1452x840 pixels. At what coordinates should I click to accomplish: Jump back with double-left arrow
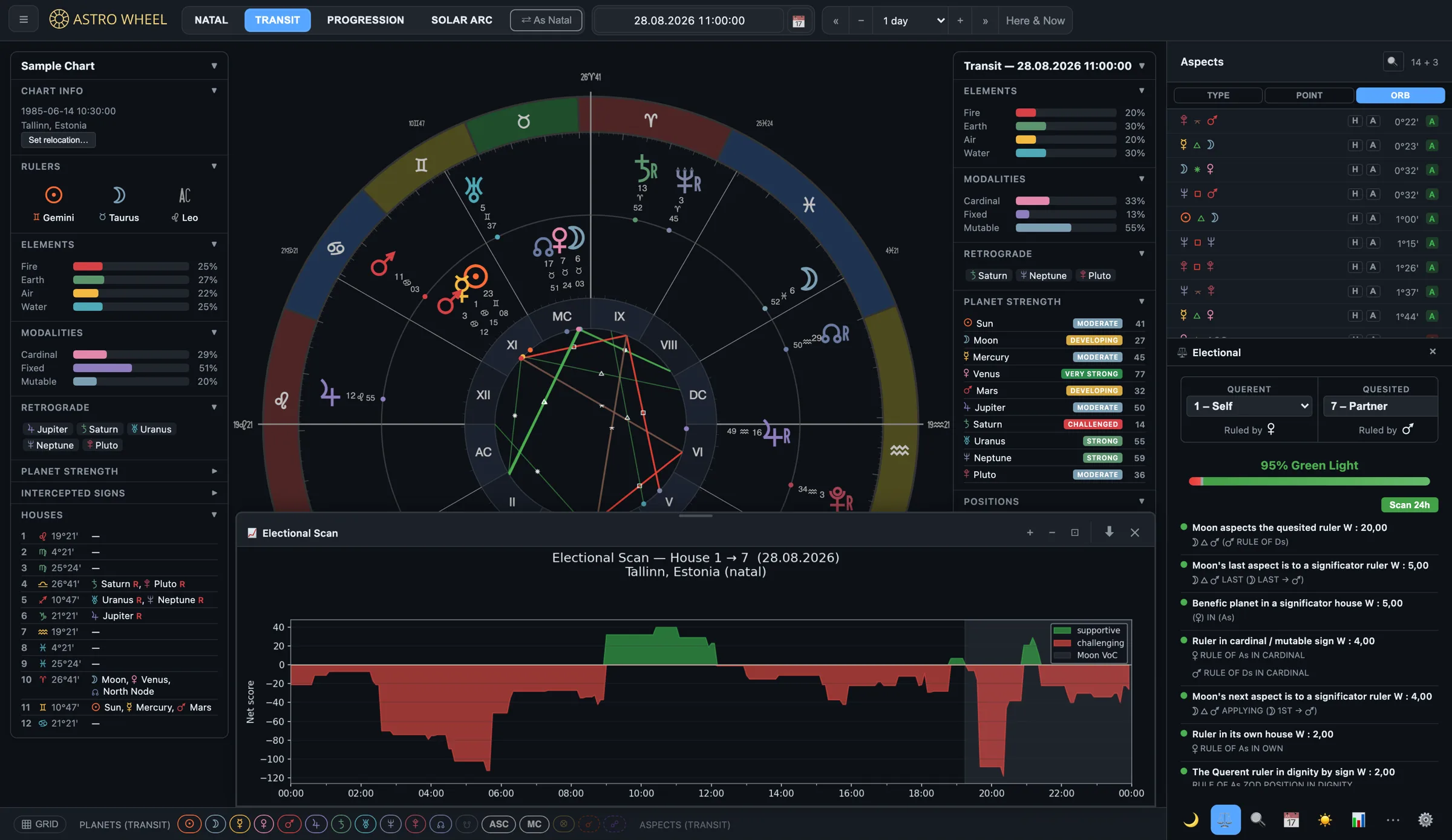(x=836, y=21)
